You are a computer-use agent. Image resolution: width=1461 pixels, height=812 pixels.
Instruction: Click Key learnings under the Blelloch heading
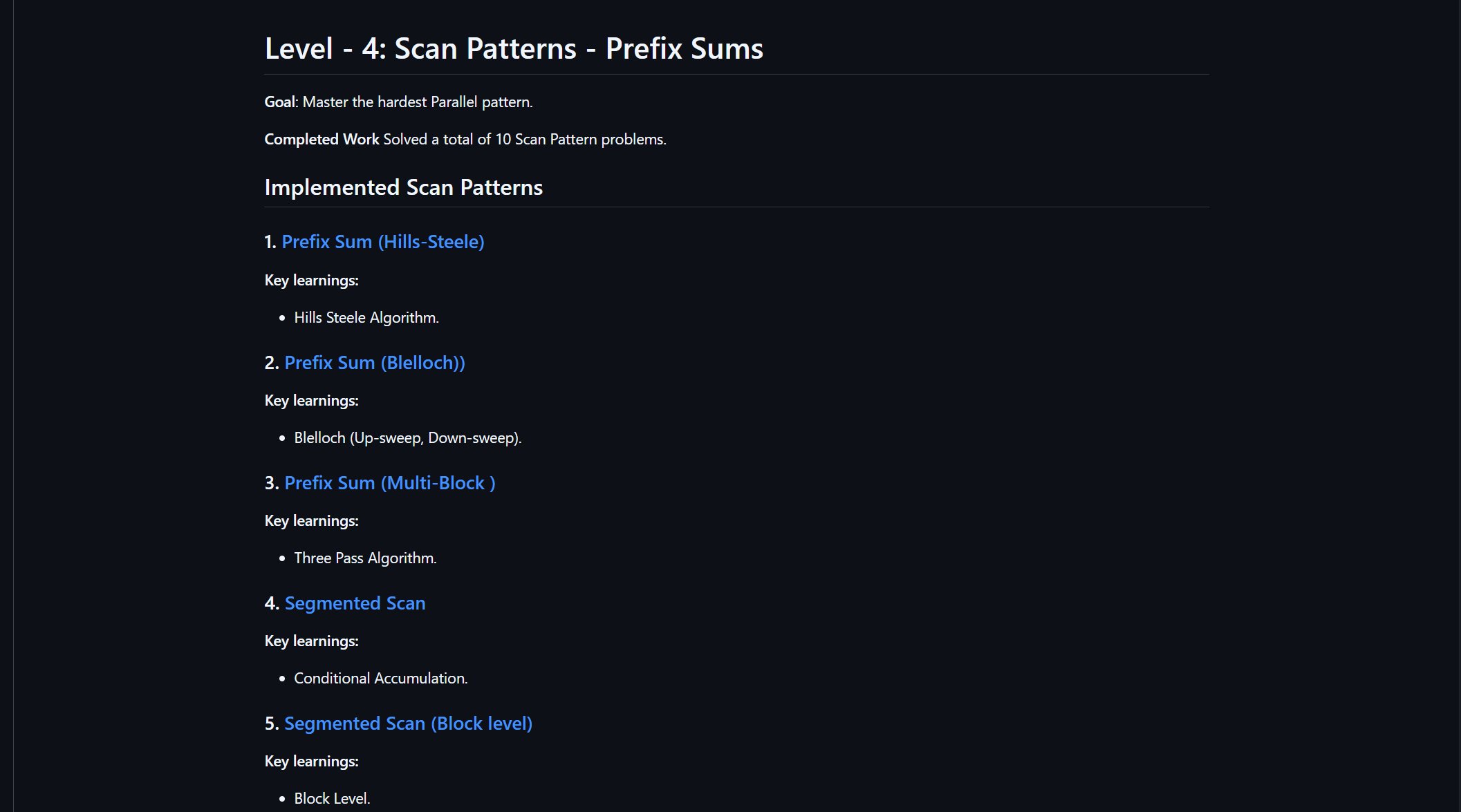click(311, 401)
